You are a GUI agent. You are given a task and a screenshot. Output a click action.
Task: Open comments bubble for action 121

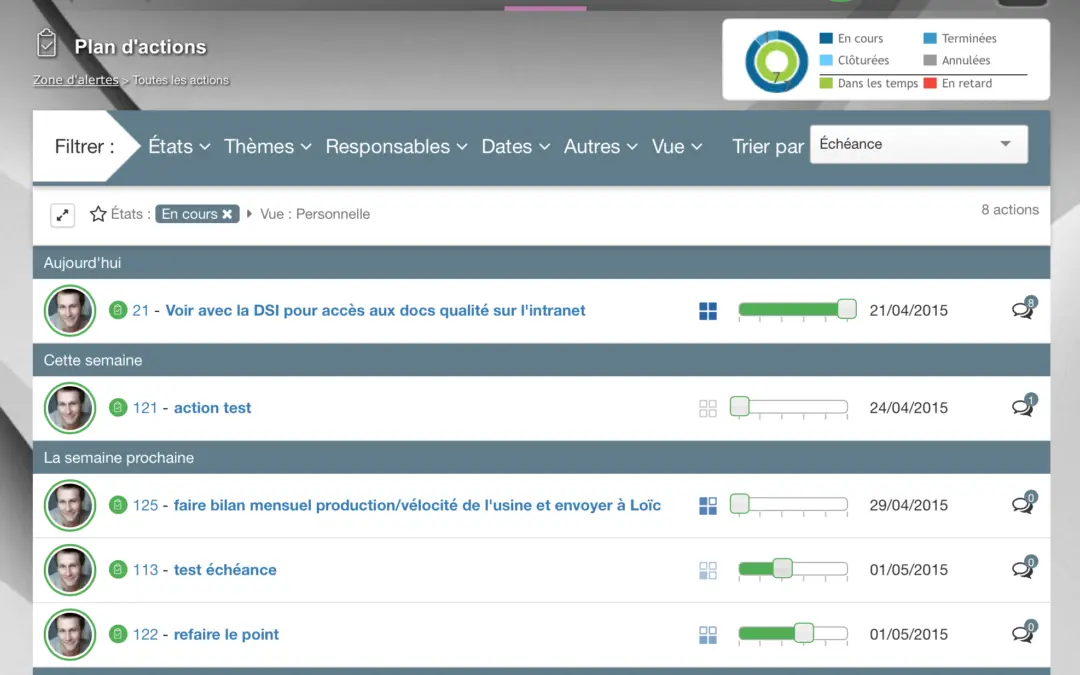click(1022, 408)
